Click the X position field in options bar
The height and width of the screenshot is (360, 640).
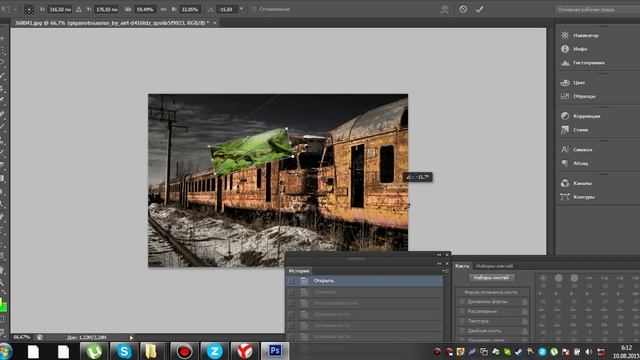coord(60,9)
